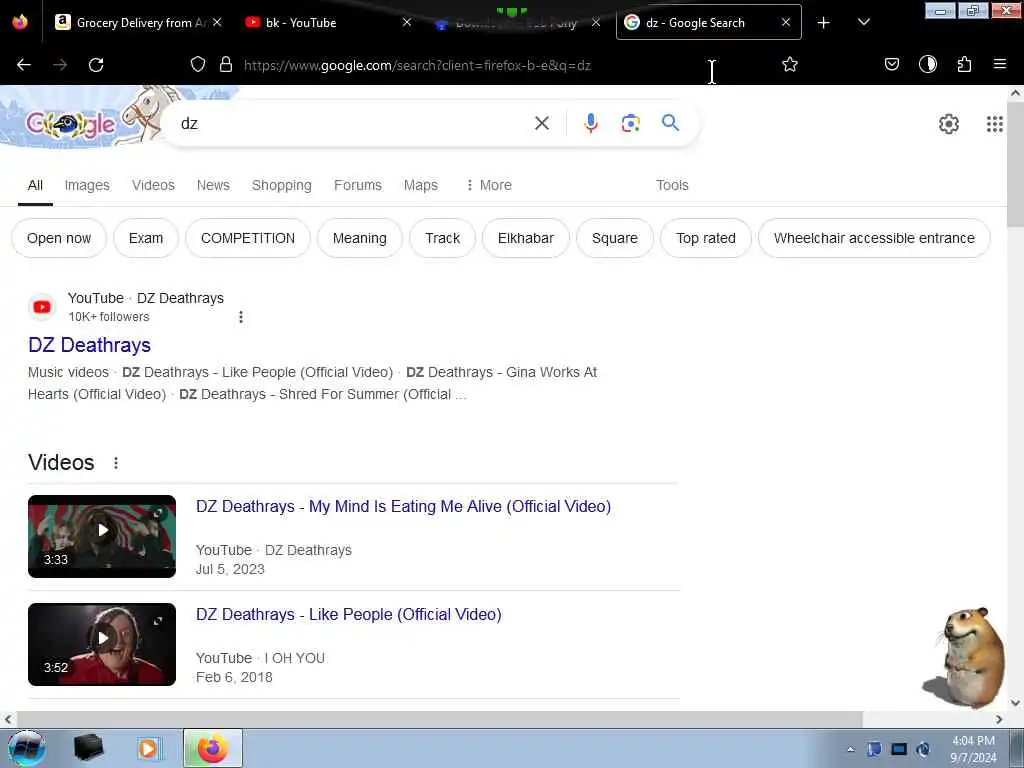This screenshot has width=1024, height=768.
Task: Click the Firefox taskbar button
Action: (213, 748)
